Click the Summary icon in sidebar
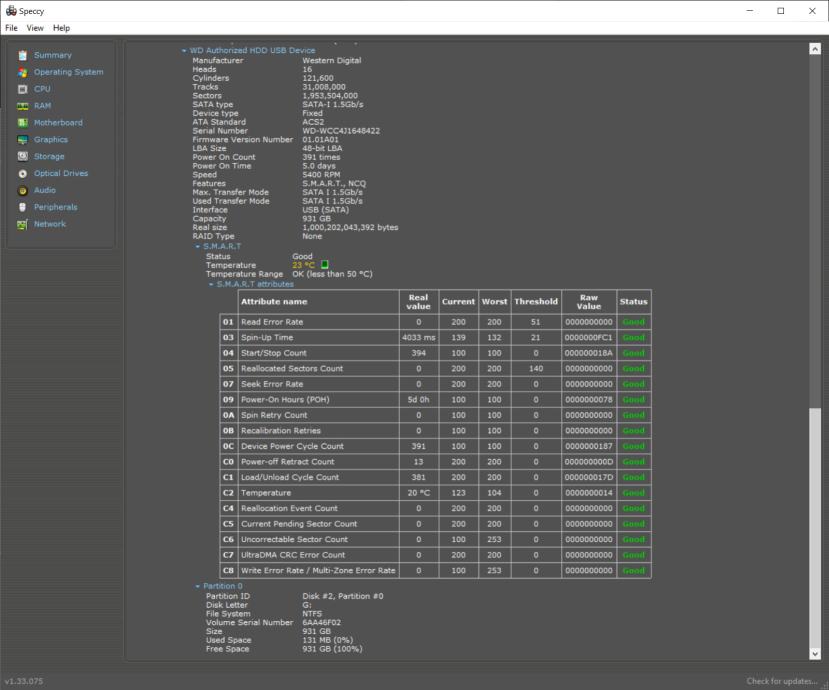The height and width of the screenshot is (690, 829). pyautogui.click(x=22, y=55)
